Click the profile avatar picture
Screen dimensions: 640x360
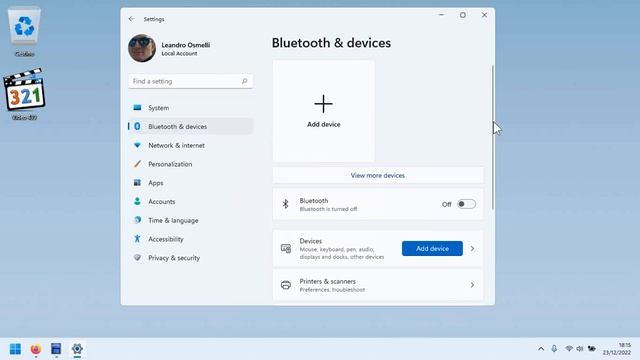point(142,48)
